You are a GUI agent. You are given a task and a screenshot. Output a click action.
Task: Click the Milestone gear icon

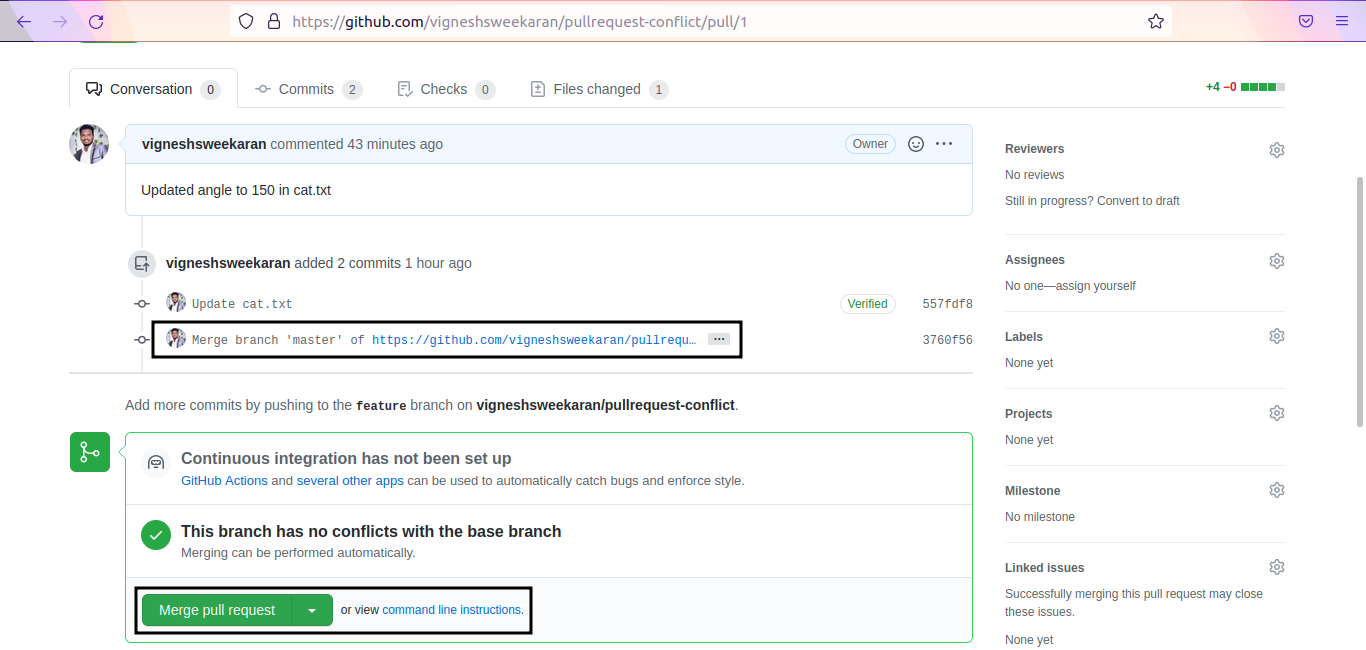[1276, 490]
